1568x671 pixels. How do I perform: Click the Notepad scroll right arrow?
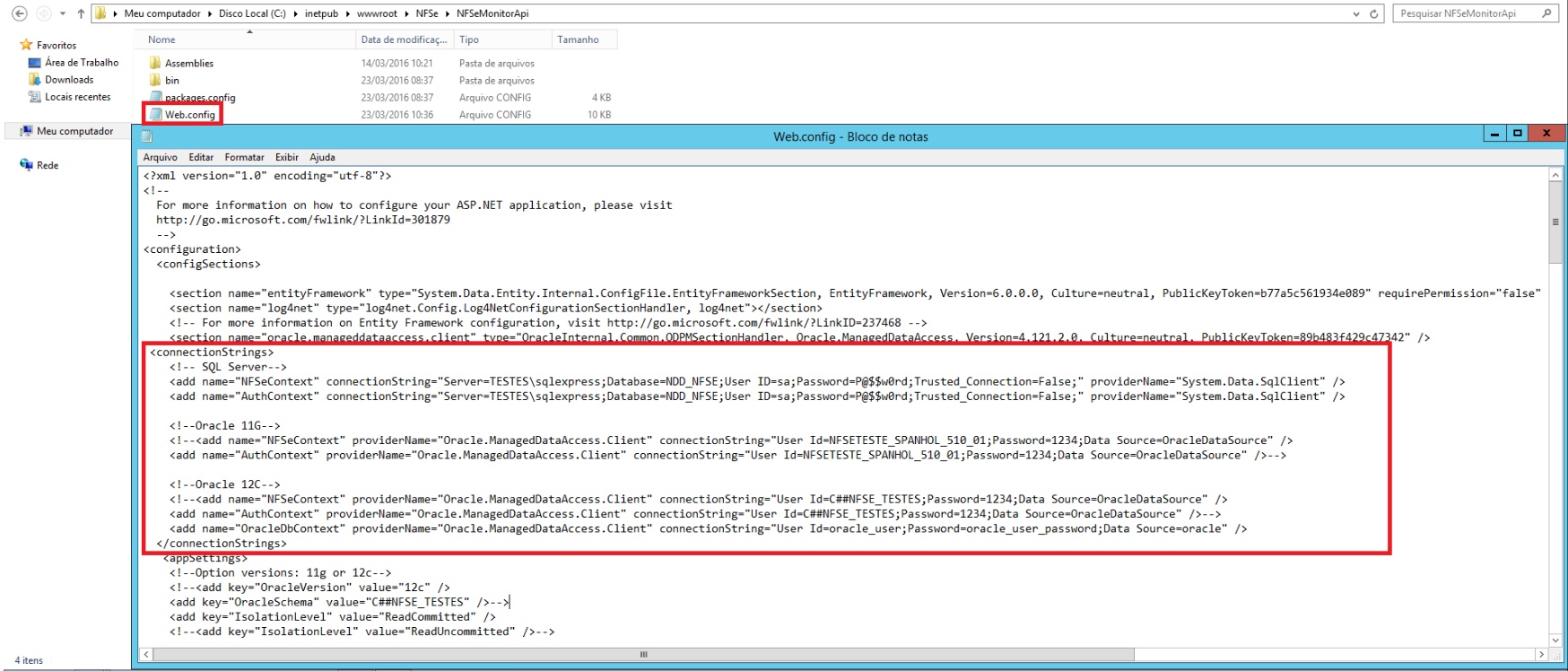point(1542,655)
